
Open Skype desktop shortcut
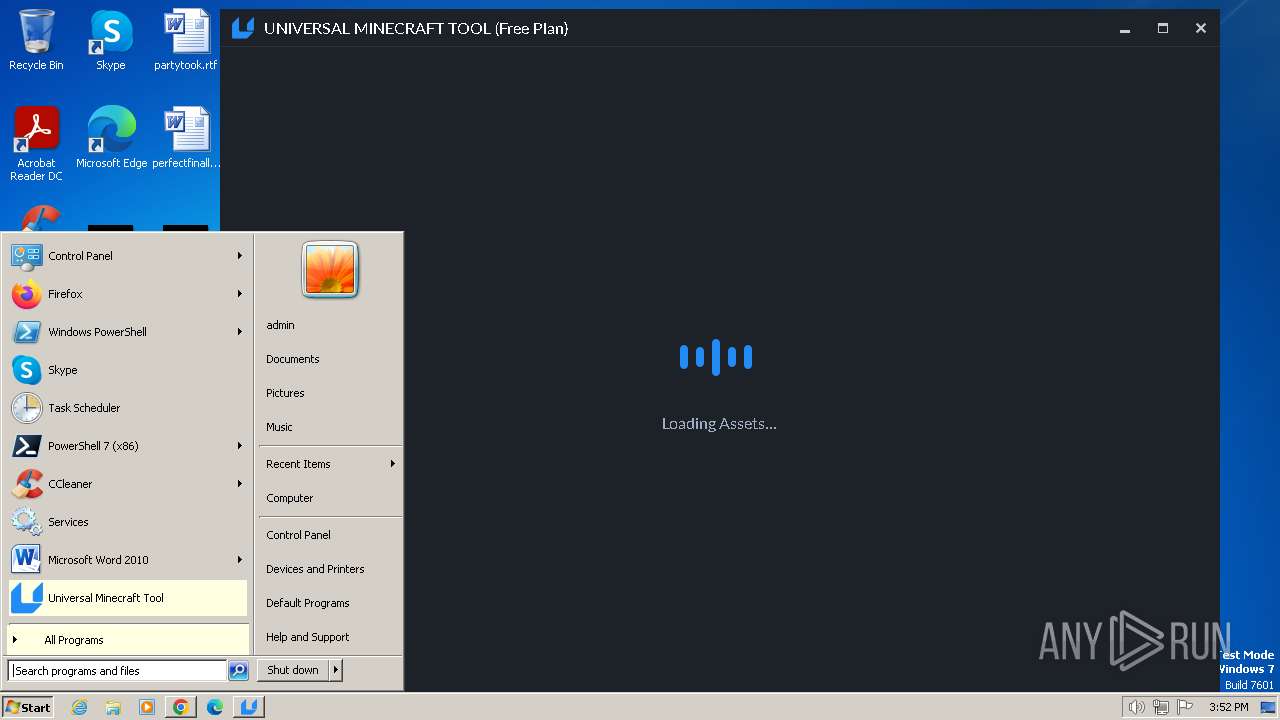(x=111, y=41)
